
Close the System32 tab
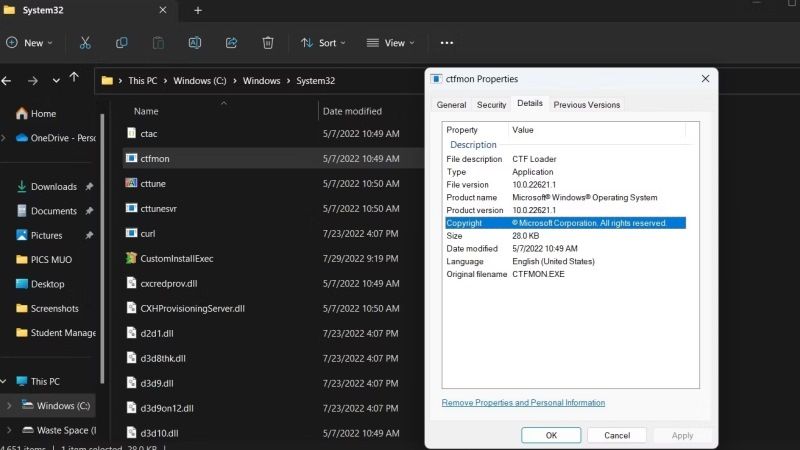pos(163,10)
